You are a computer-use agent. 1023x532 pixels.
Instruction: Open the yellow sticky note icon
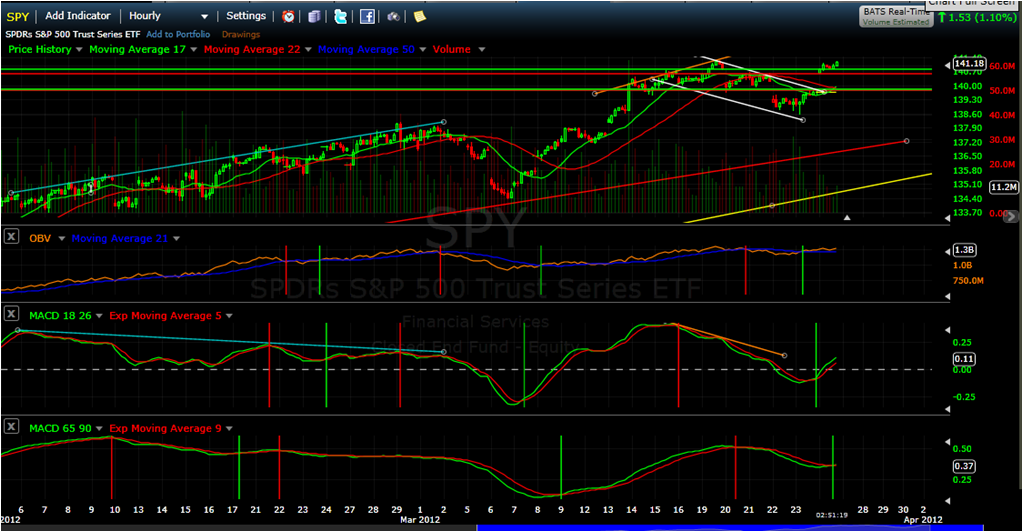click(x=420, y=16)
